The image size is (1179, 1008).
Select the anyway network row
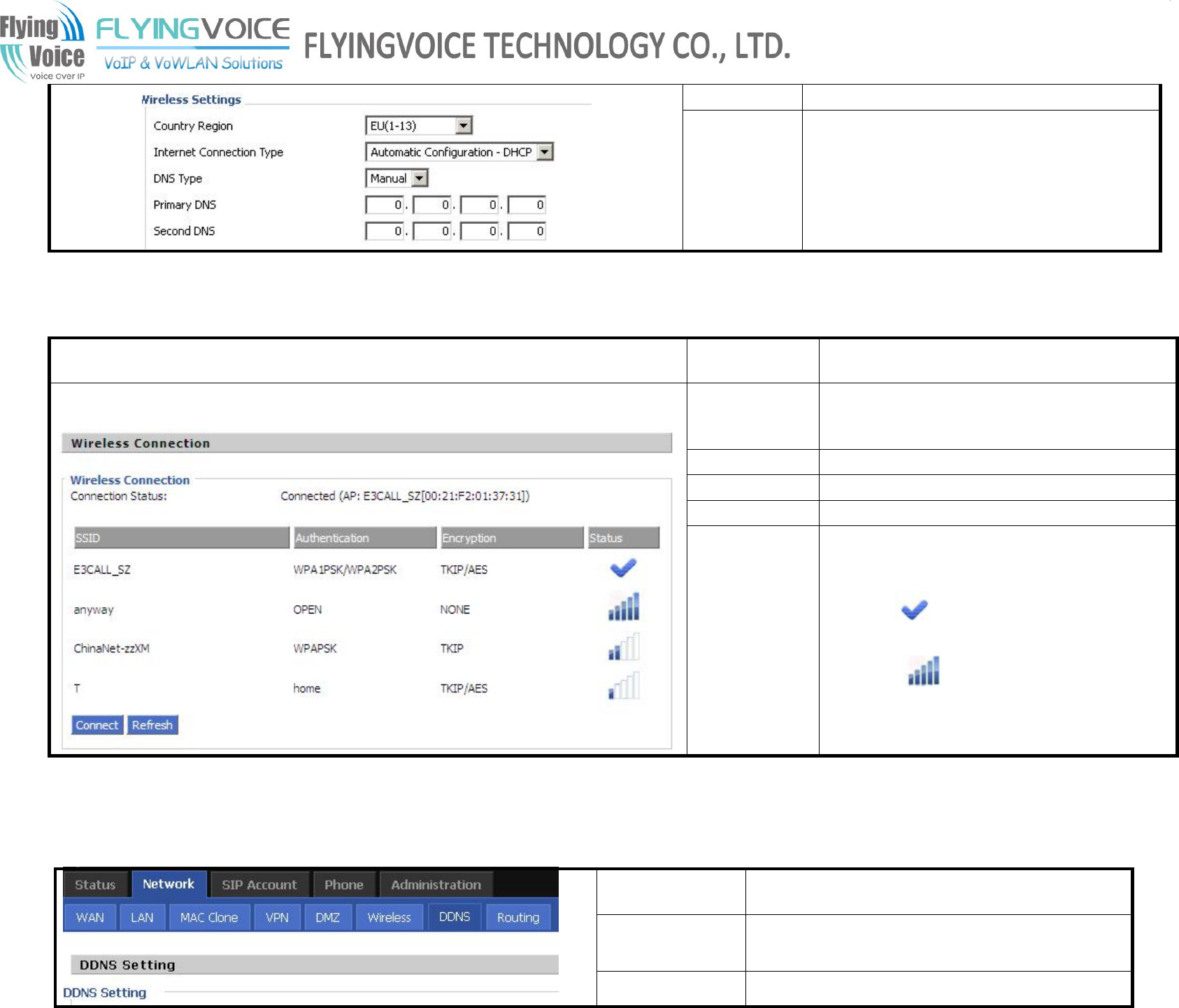365,609
